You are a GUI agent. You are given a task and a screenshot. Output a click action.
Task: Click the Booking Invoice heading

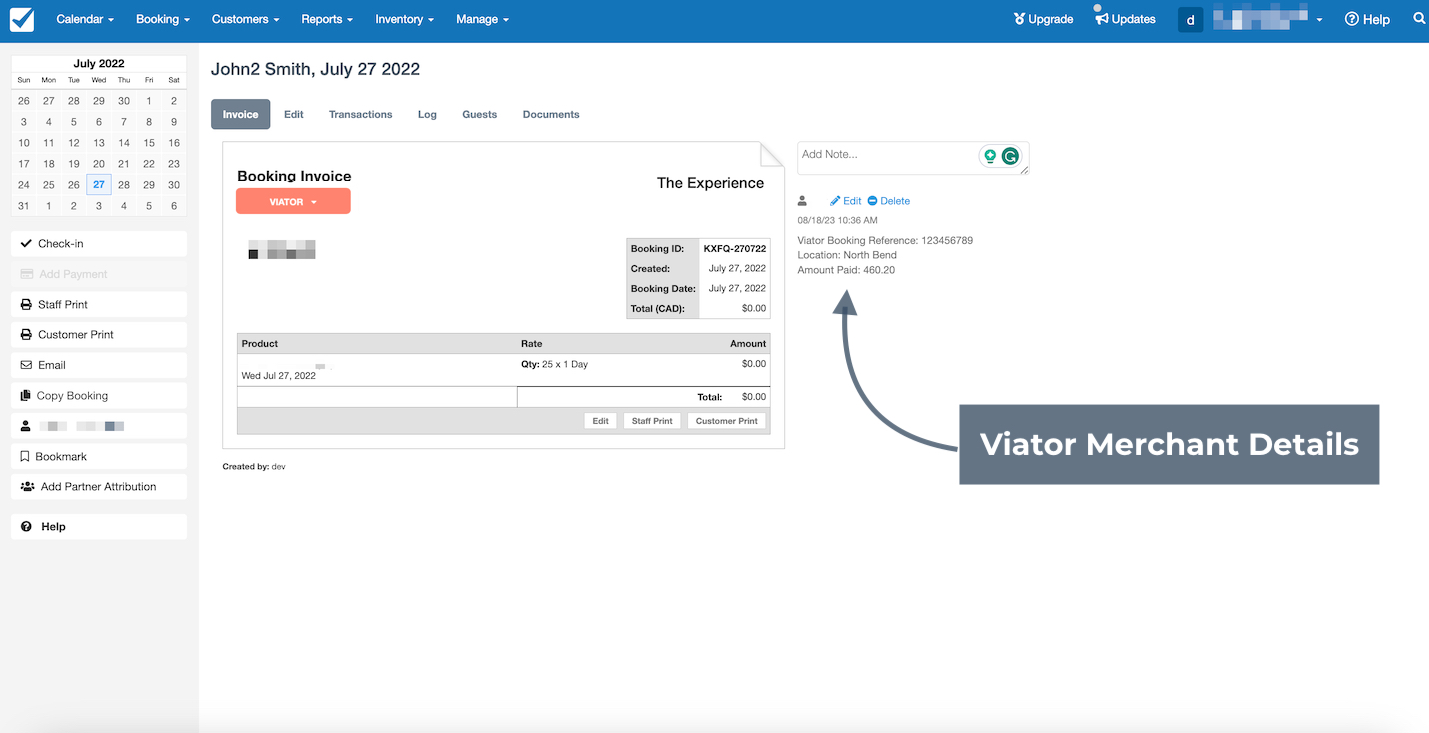click(294, 176)
